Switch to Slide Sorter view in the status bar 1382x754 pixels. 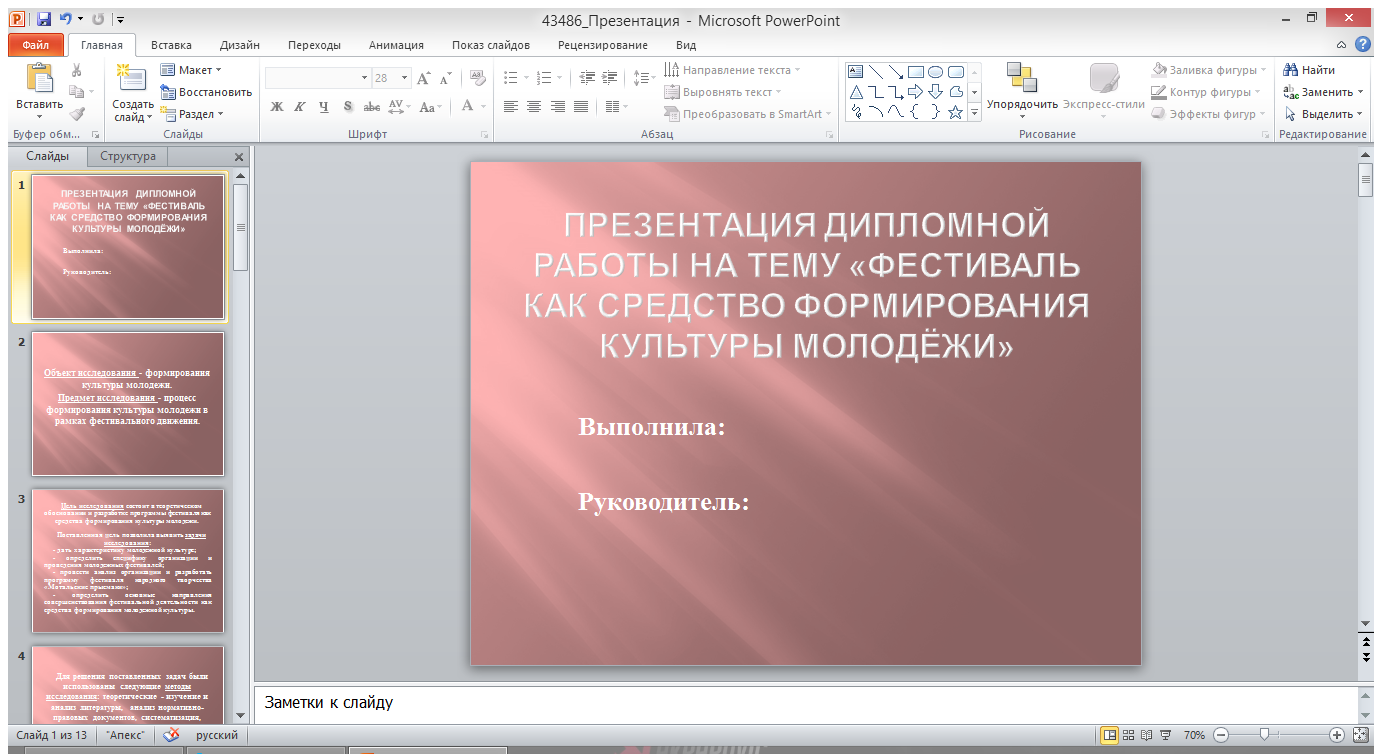[x=1128, y=735]
